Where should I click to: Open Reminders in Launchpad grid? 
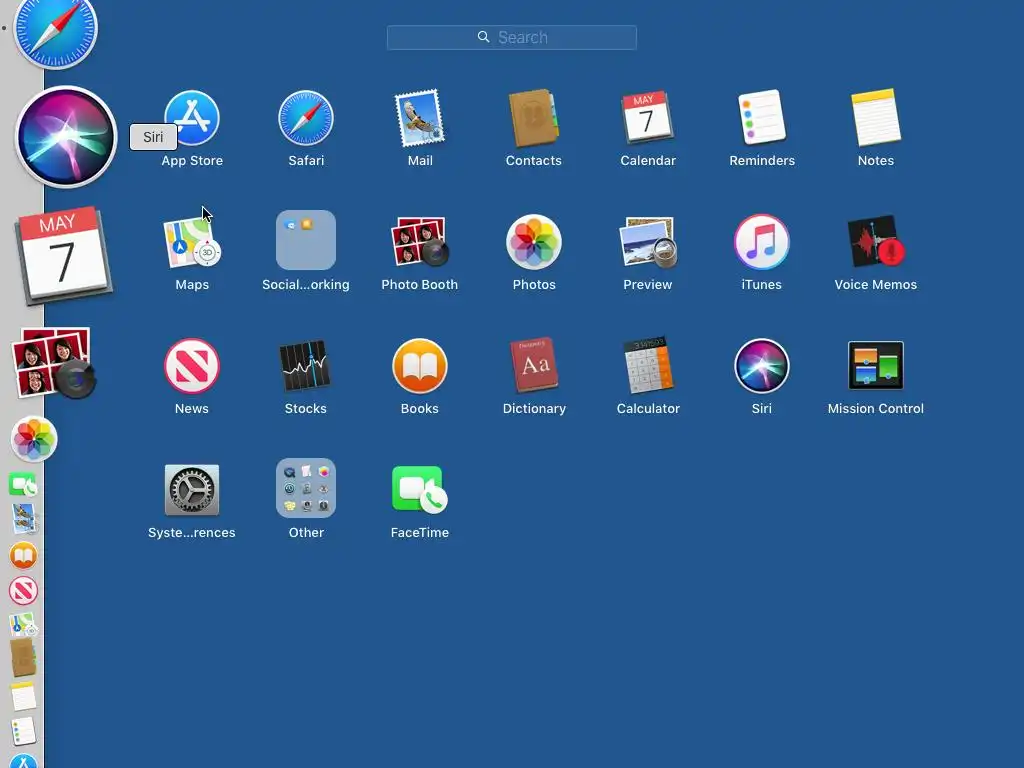[761, 118]
